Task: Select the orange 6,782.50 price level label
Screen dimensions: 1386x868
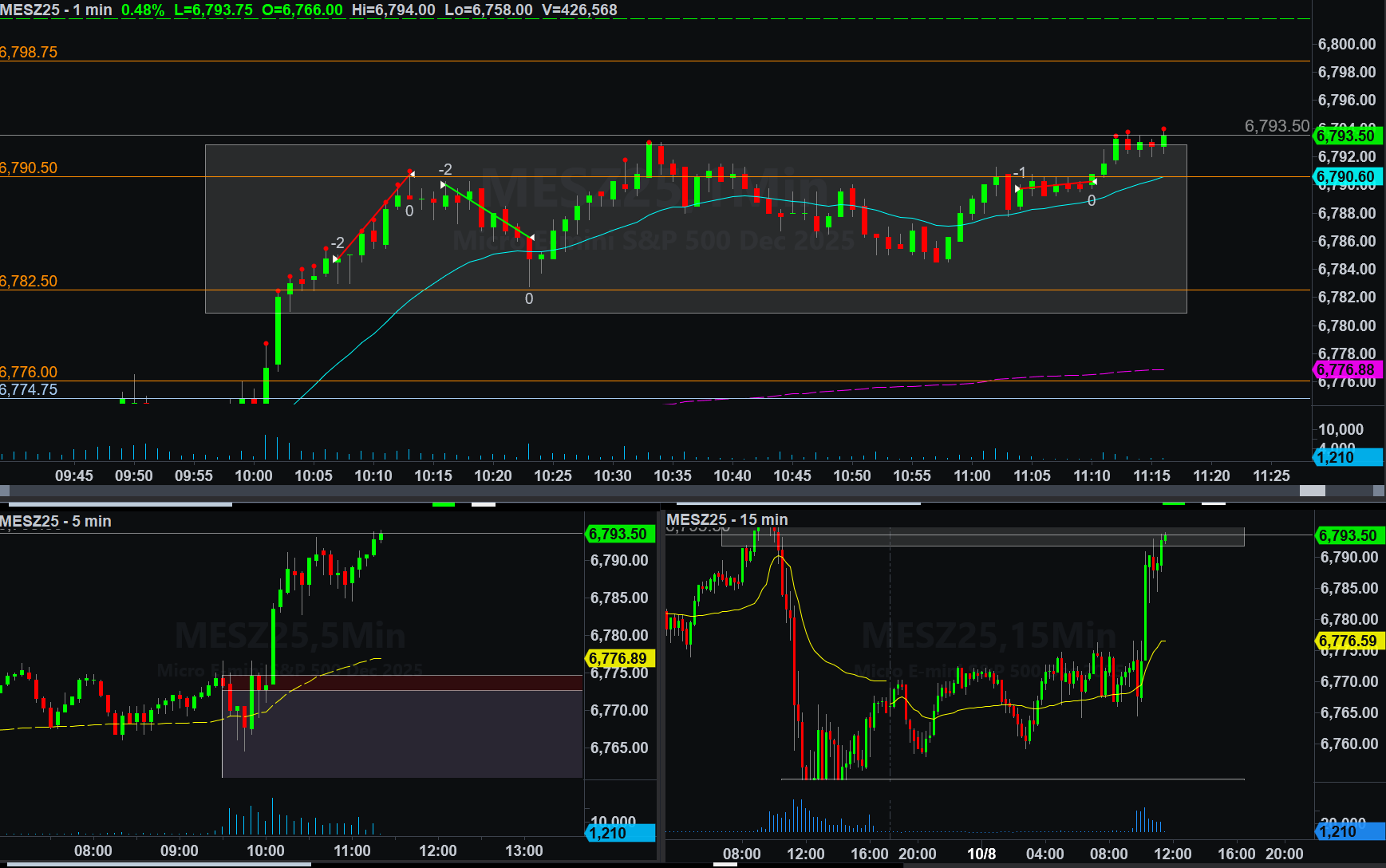Action: (30, 282)
